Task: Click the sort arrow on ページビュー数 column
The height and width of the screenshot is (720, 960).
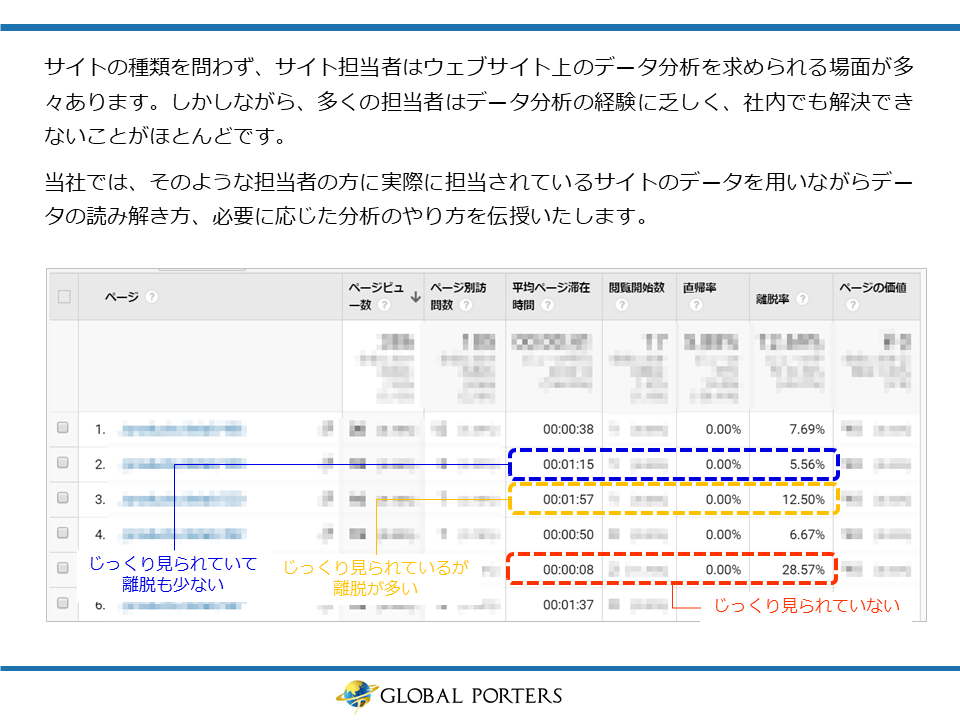Action: [x=415, y=296]
